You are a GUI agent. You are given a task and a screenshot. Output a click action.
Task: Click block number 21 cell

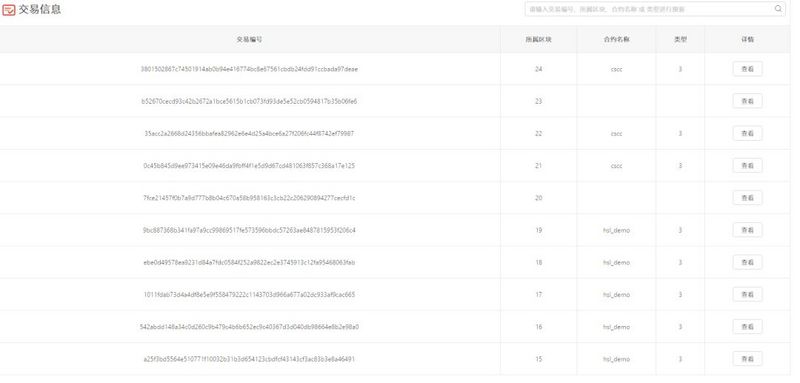click(x=538, y=166)
